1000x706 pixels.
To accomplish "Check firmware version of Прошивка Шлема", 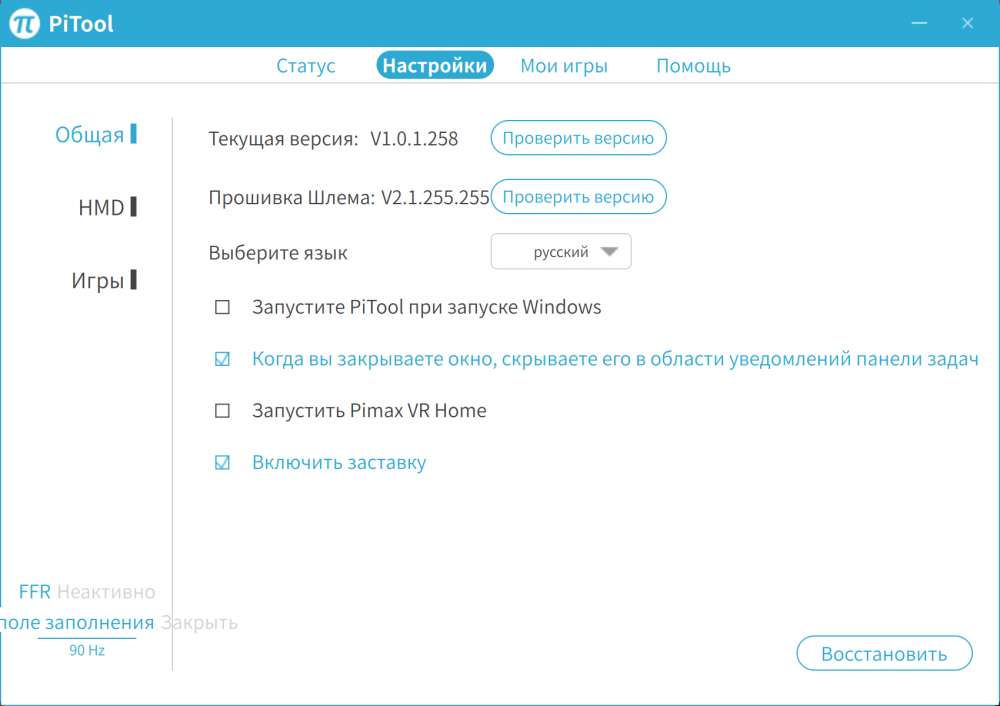I will [x=578, y=197].
